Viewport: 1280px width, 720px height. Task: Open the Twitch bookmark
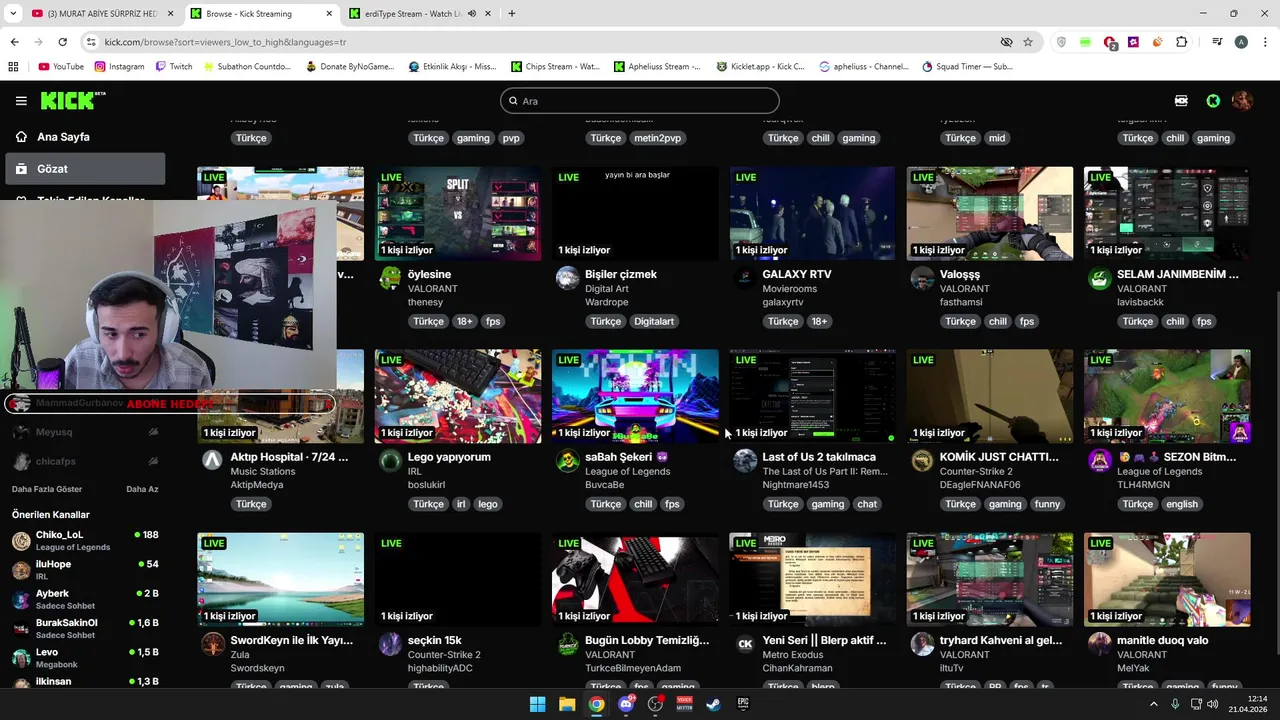click(x=174, y=67)
